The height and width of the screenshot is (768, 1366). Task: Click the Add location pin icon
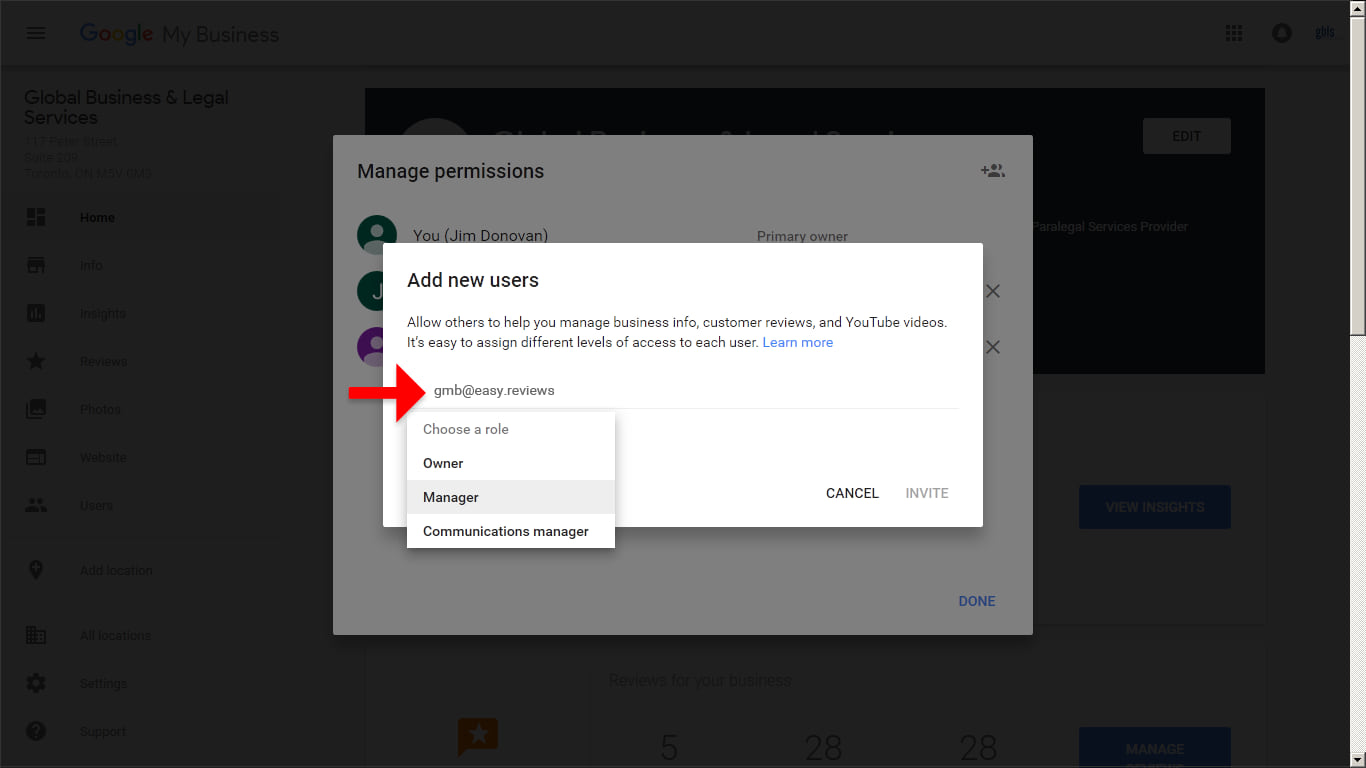pyautogui.click(x=36, y=570)
